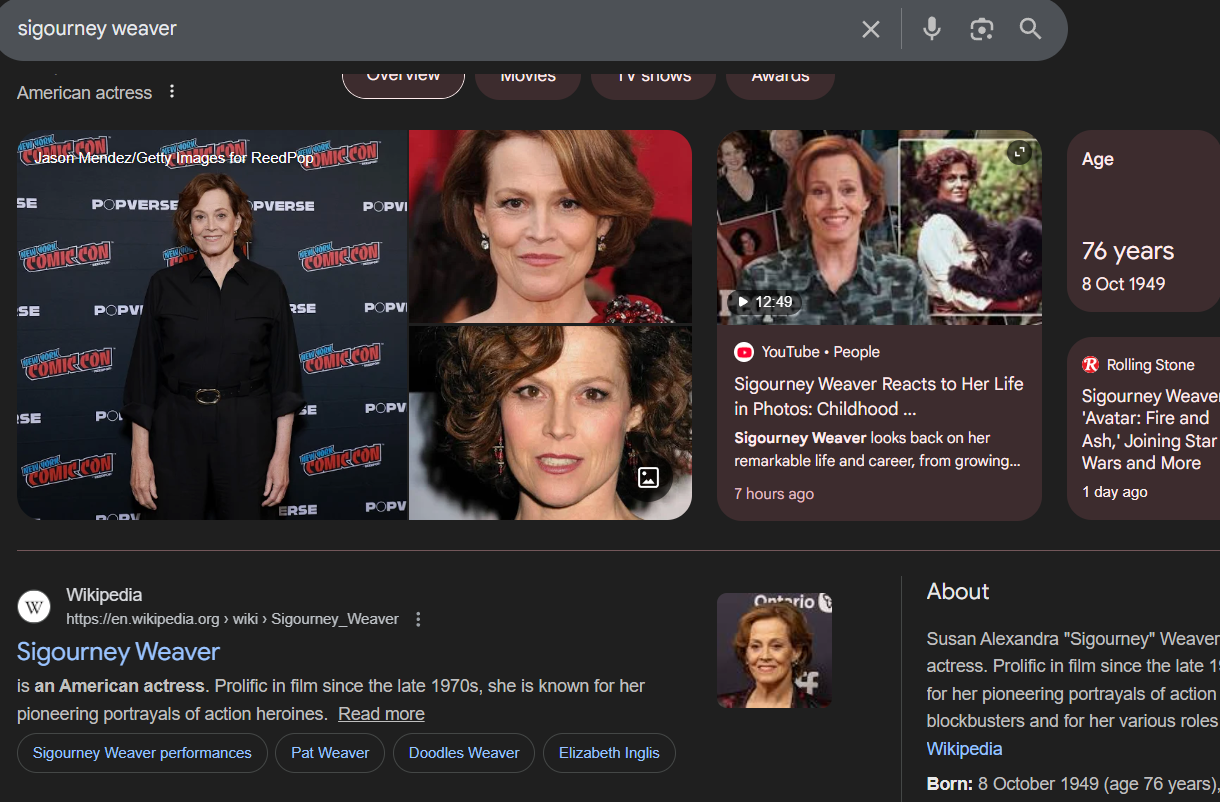Open the Wikipedia result options menu

418,619
